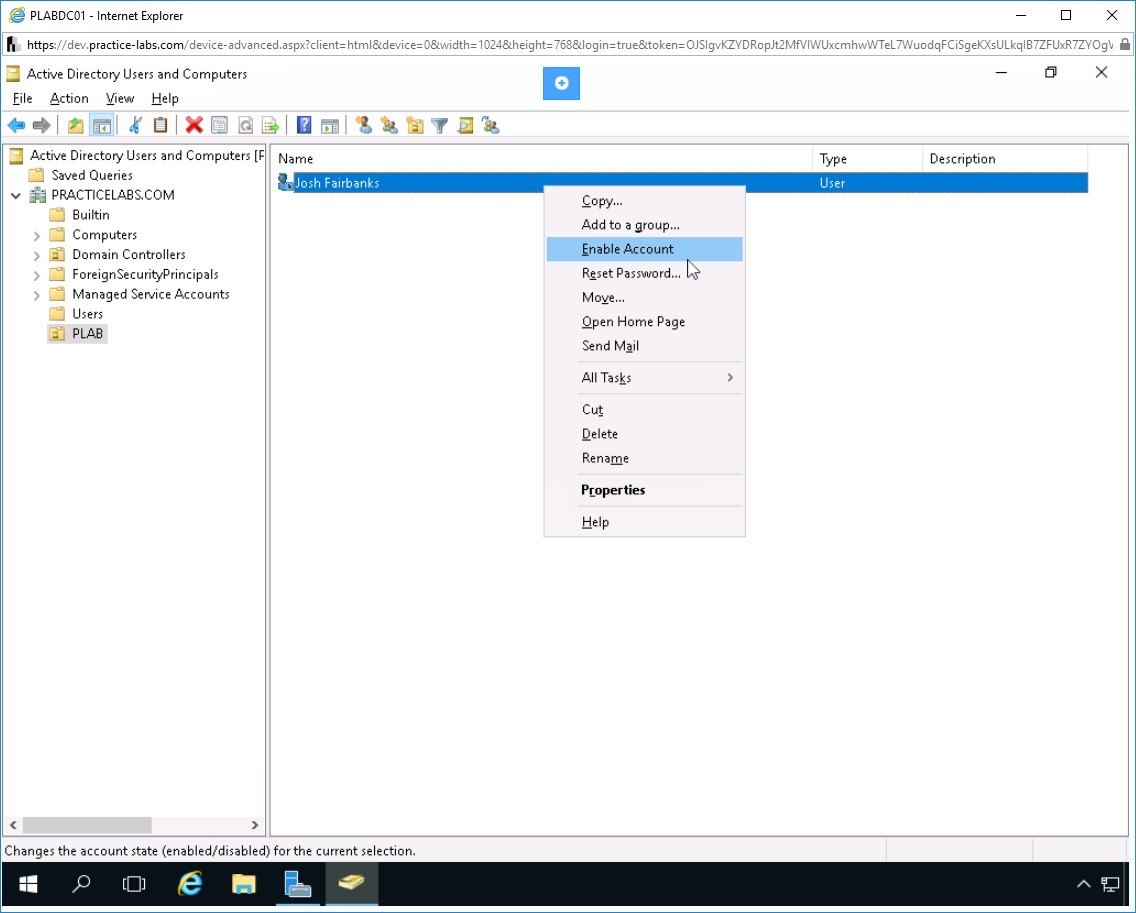Click the red X Delete icon
Image resolution: width=1136 pixels, height=913 pixels.
193,125
